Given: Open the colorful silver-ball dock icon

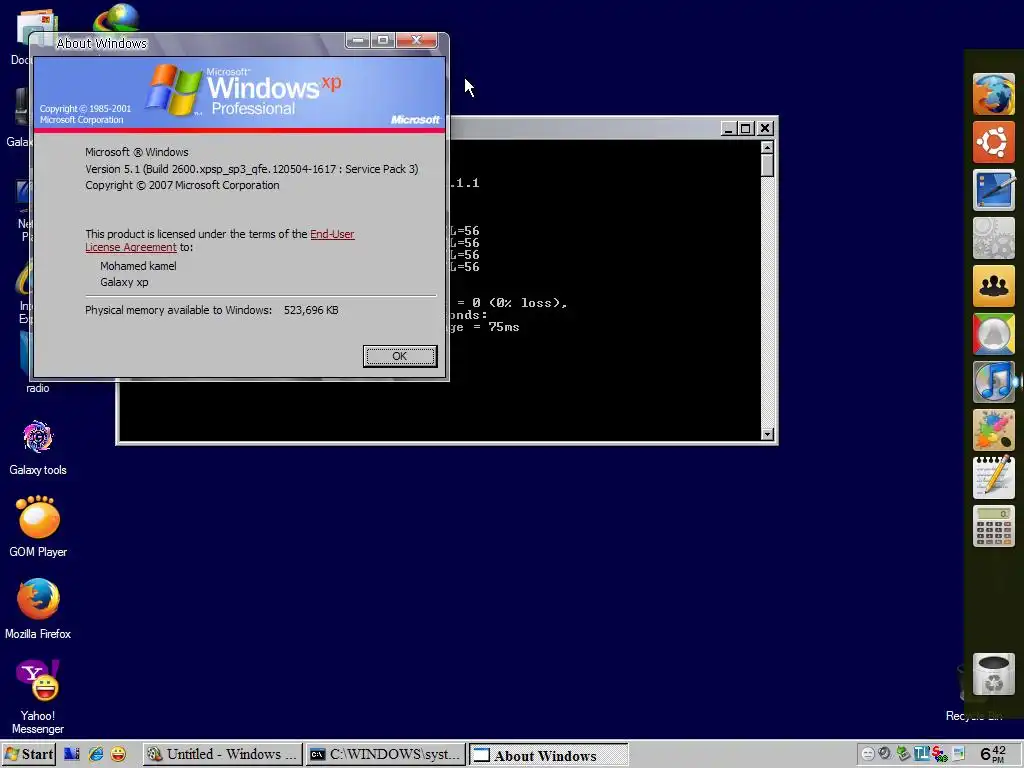Looking at the screenshot, I should point(993,334).
